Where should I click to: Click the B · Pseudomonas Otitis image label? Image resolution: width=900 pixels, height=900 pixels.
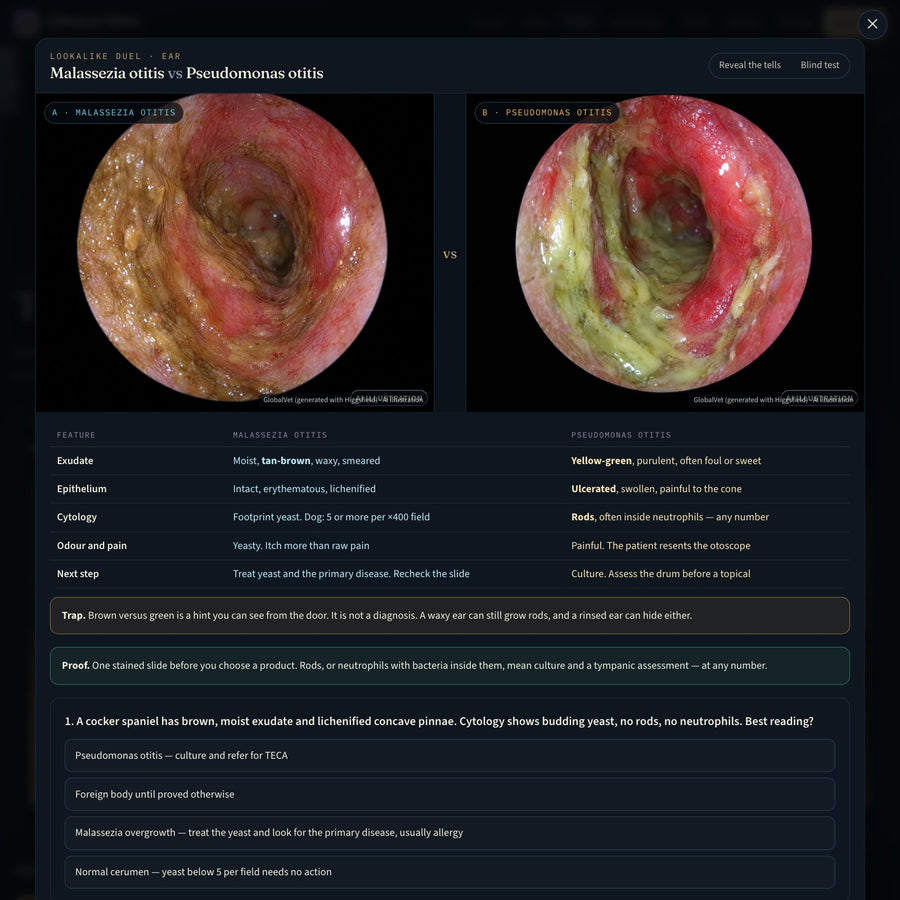(x=547, y=112)
